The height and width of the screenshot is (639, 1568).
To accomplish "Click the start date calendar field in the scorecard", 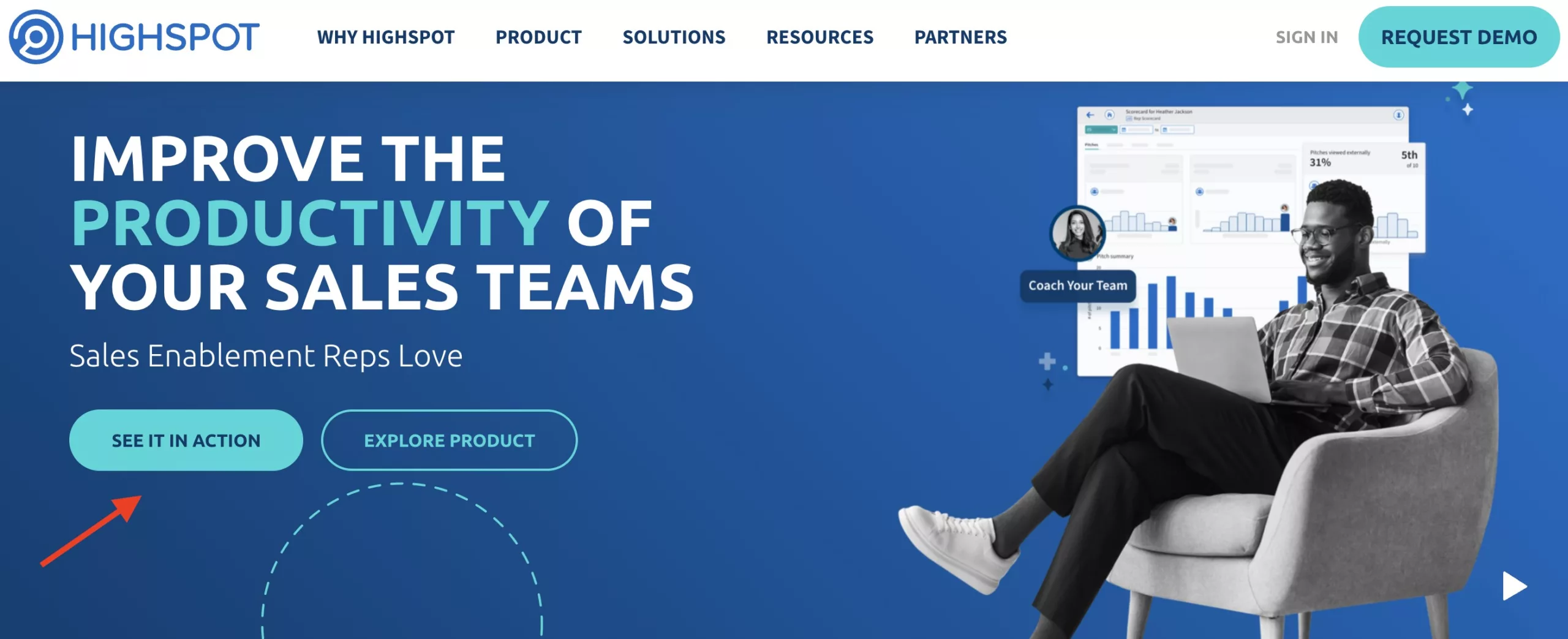I will [1137, 130].
